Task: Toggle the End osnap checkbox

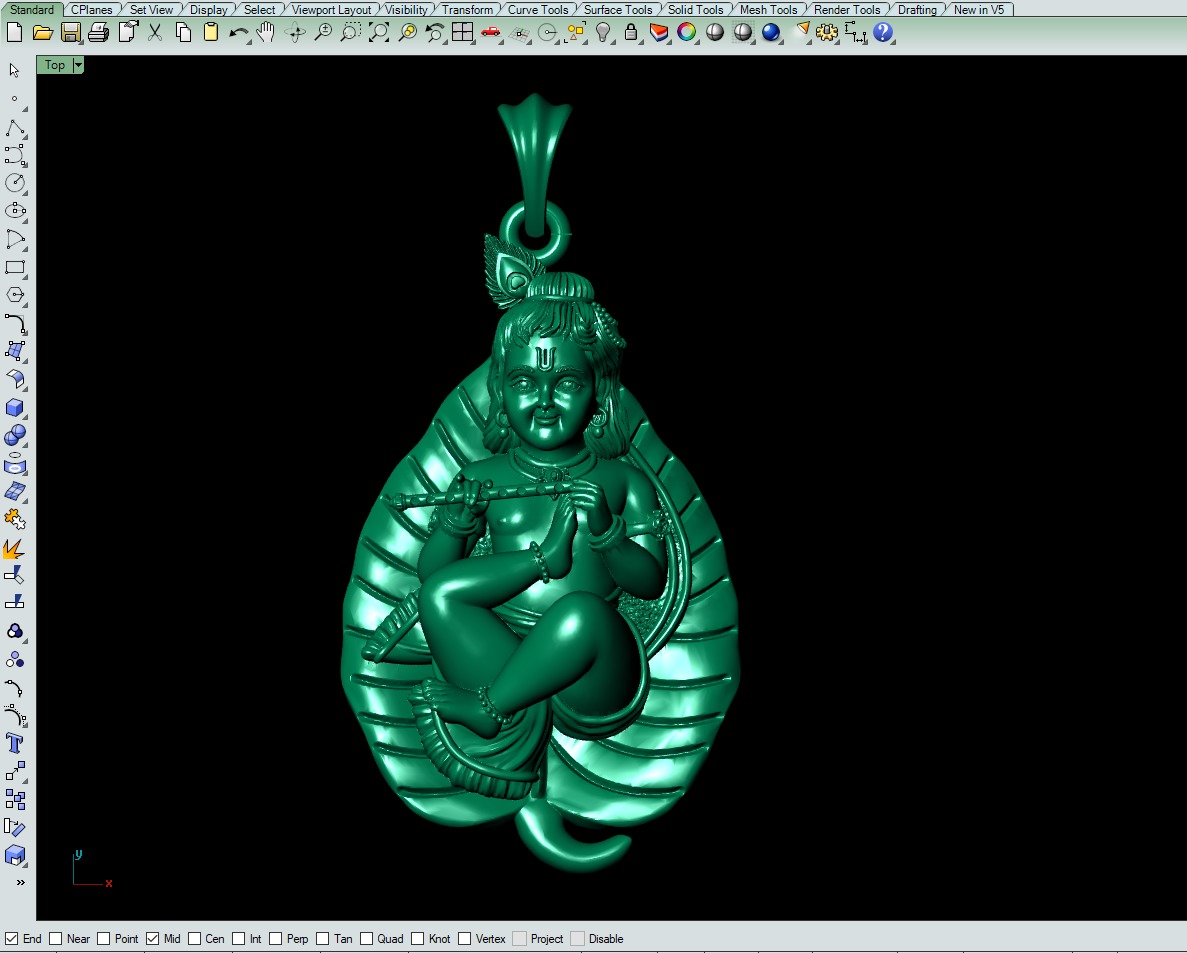Action: click(11, 939)
